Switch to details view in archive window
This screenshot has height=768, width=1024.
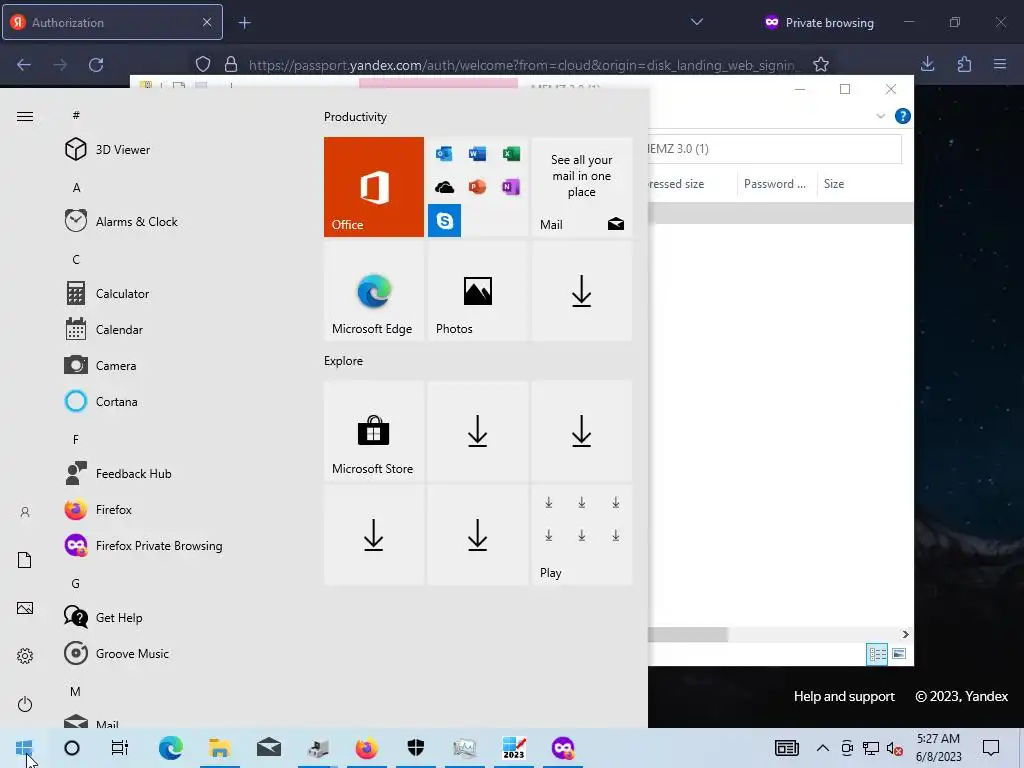click(876, 654)
